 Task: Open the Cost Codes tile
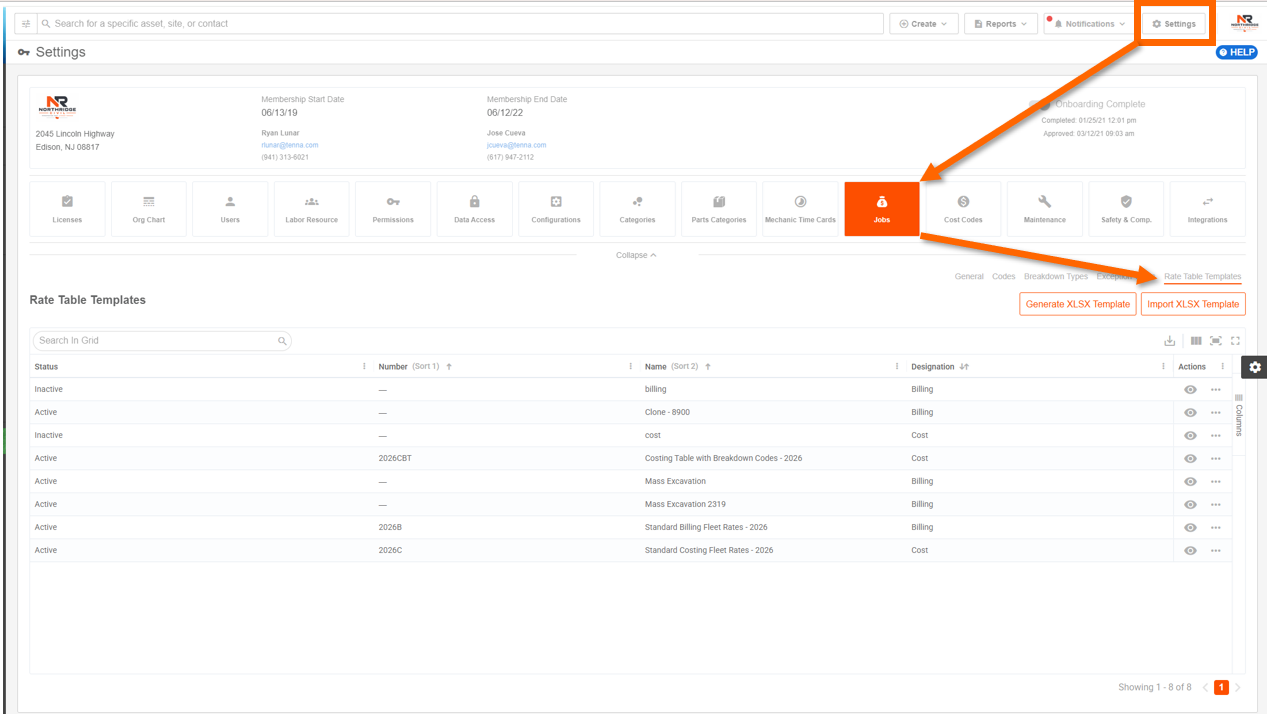click(x=963, y=209)
